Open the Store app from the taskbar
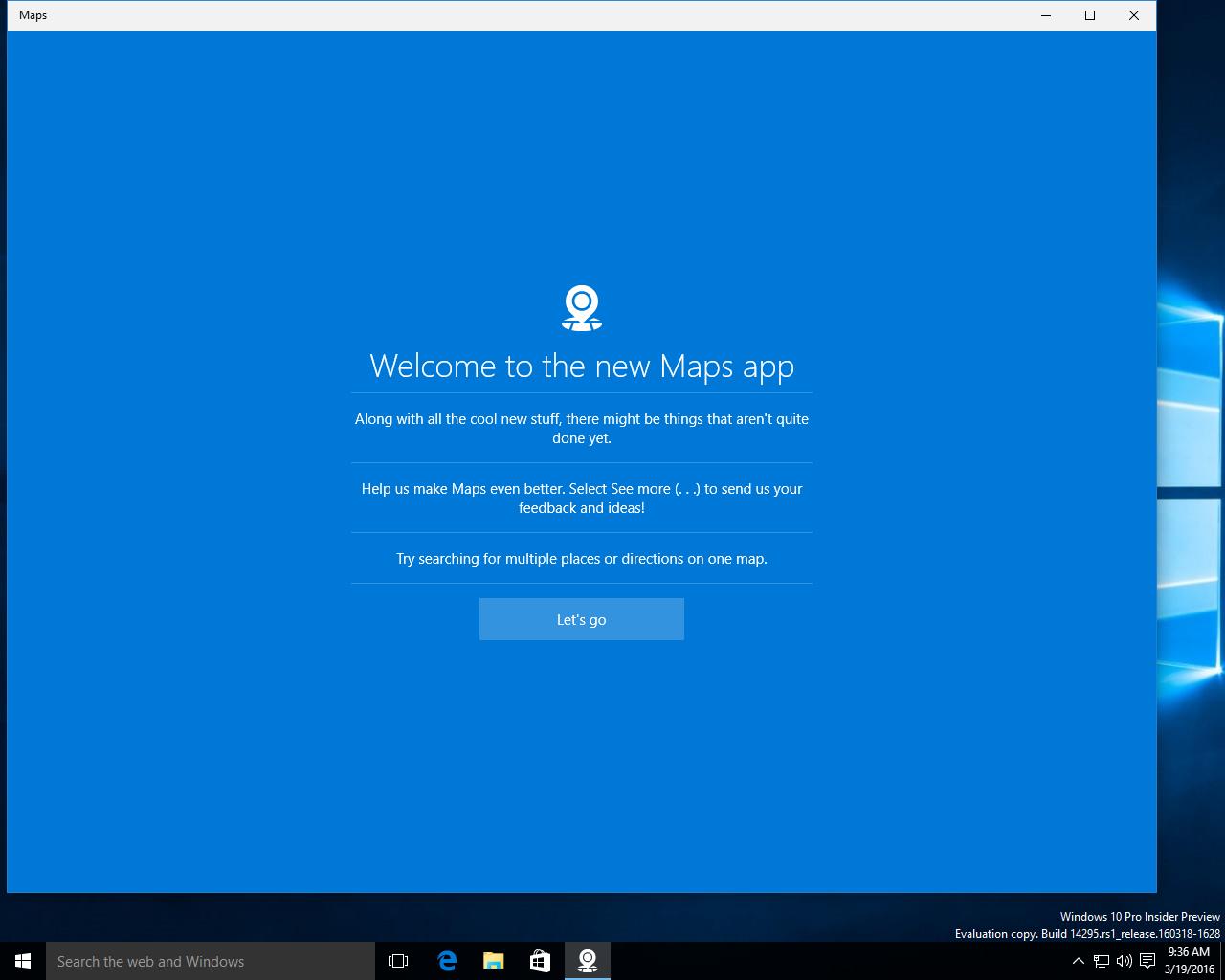The width and height of the screenshot is (1225, 980). pos(540,961)
